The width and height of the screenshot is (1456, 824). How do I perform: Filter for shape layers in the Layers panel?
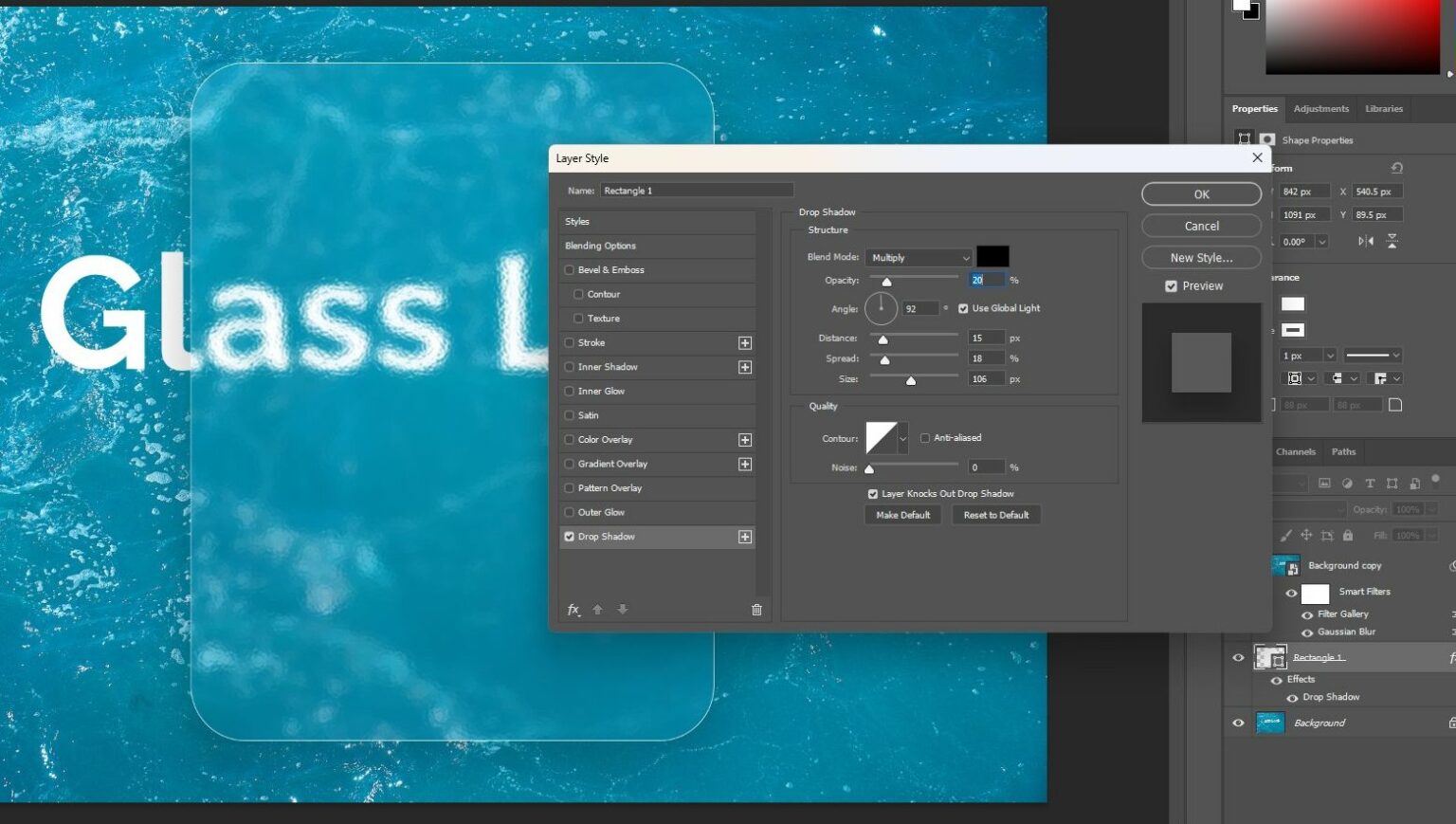click(x=1392, y=484)
